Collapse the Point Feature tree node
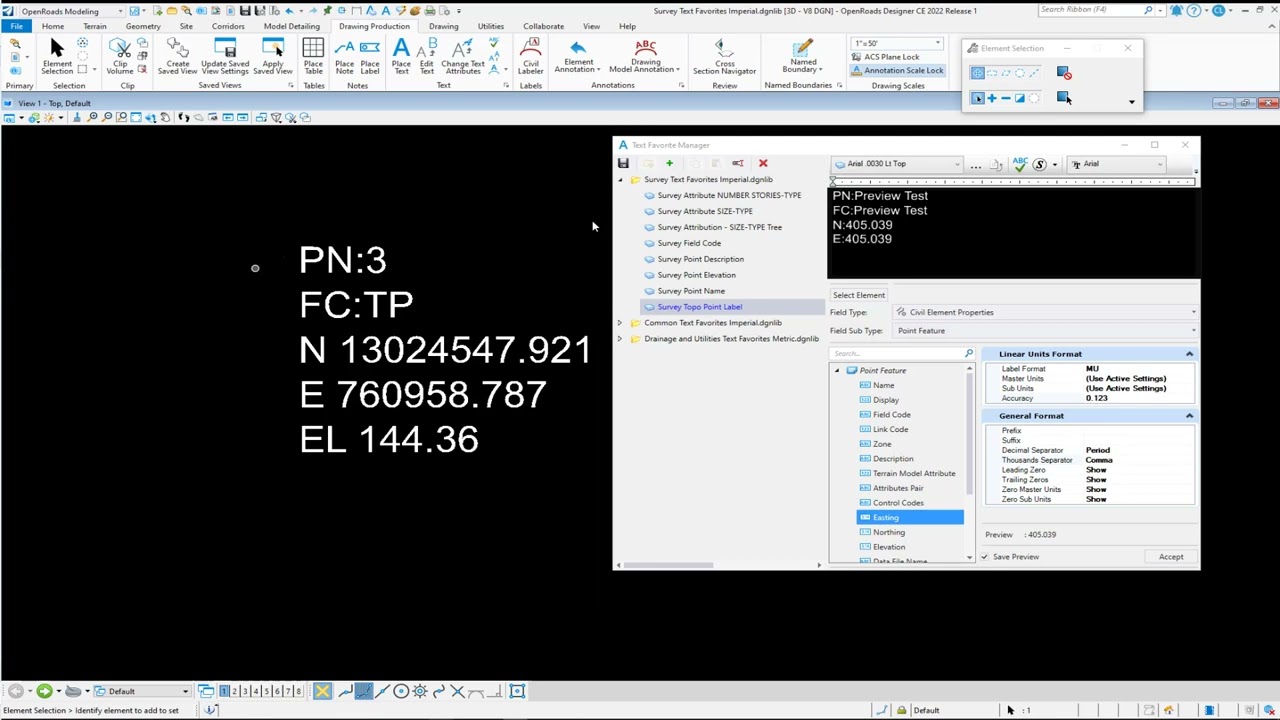Screen dimensions: 1280x720 837,371
